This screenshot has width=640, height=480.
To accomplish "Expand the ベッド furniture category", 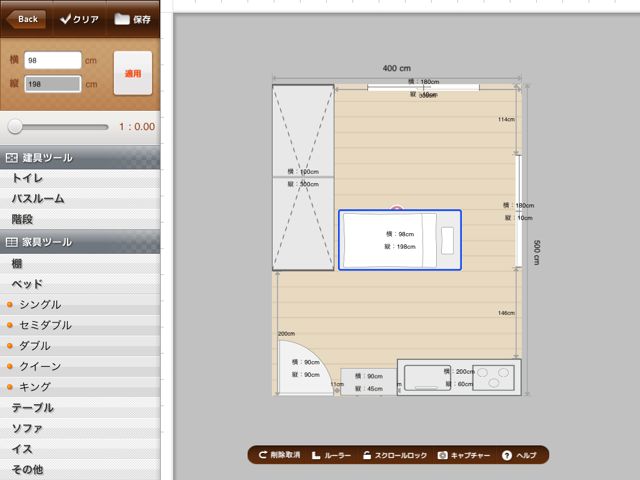I will 80,284.
